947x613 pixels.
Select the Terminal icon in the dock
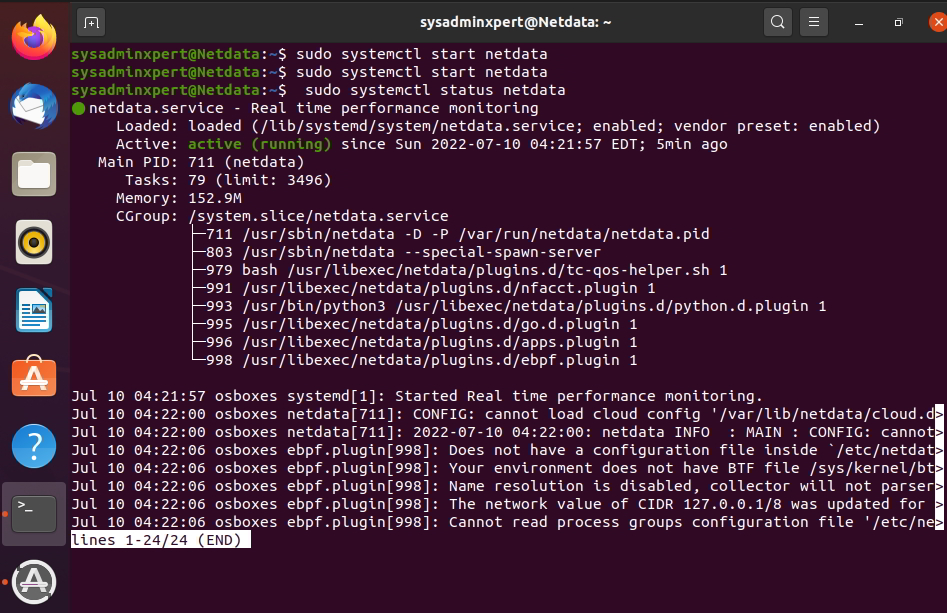pyautogui.click(x=33, y=512)
